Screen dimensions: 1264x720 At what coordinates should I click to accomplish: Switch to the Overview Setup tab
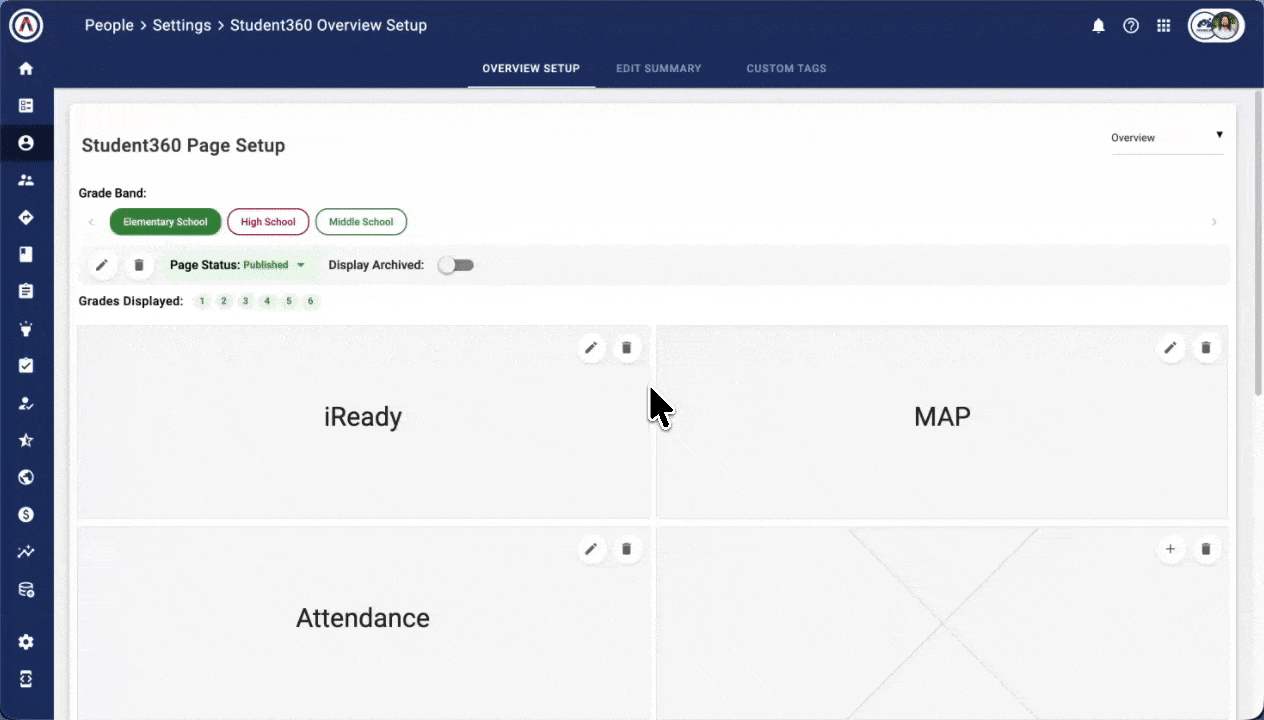click(531, 69)
